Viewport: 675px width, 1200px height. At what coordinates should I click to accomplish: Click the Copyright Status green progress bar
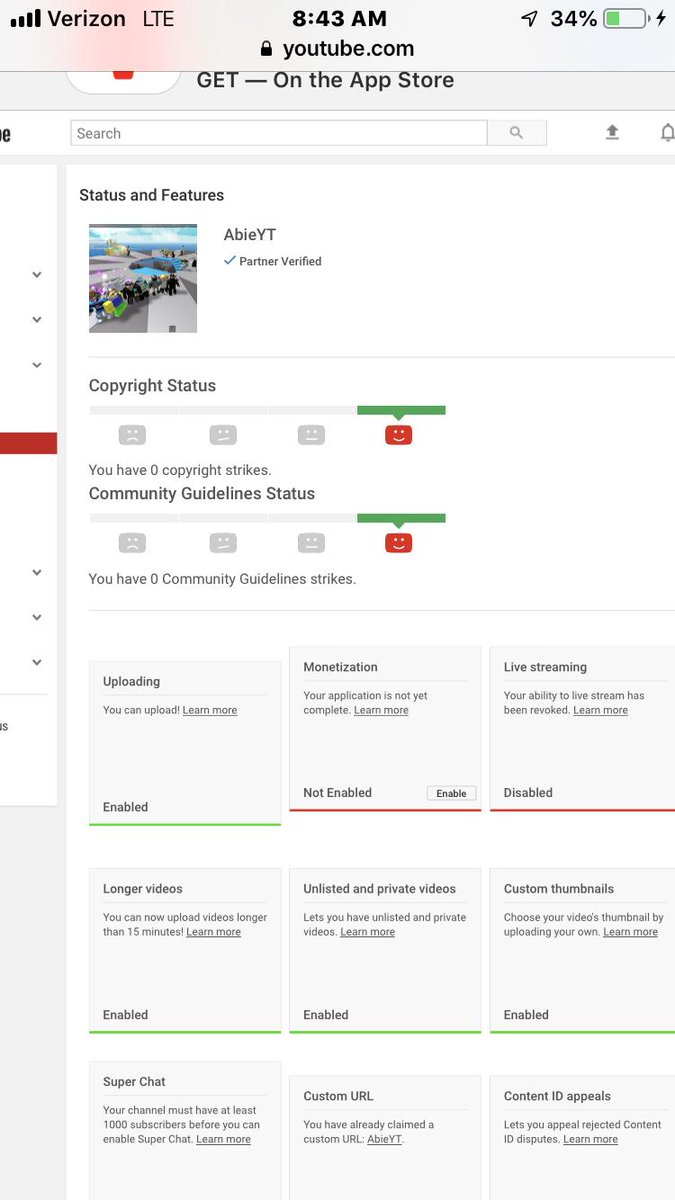(x=401, y=410)
